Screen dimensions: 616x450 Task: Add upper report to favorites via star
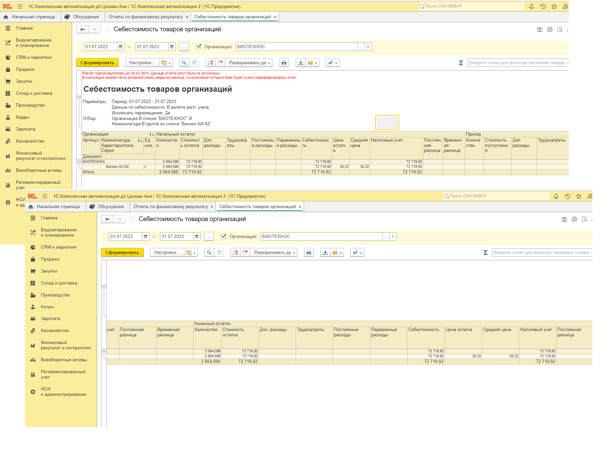coord(108,29)
